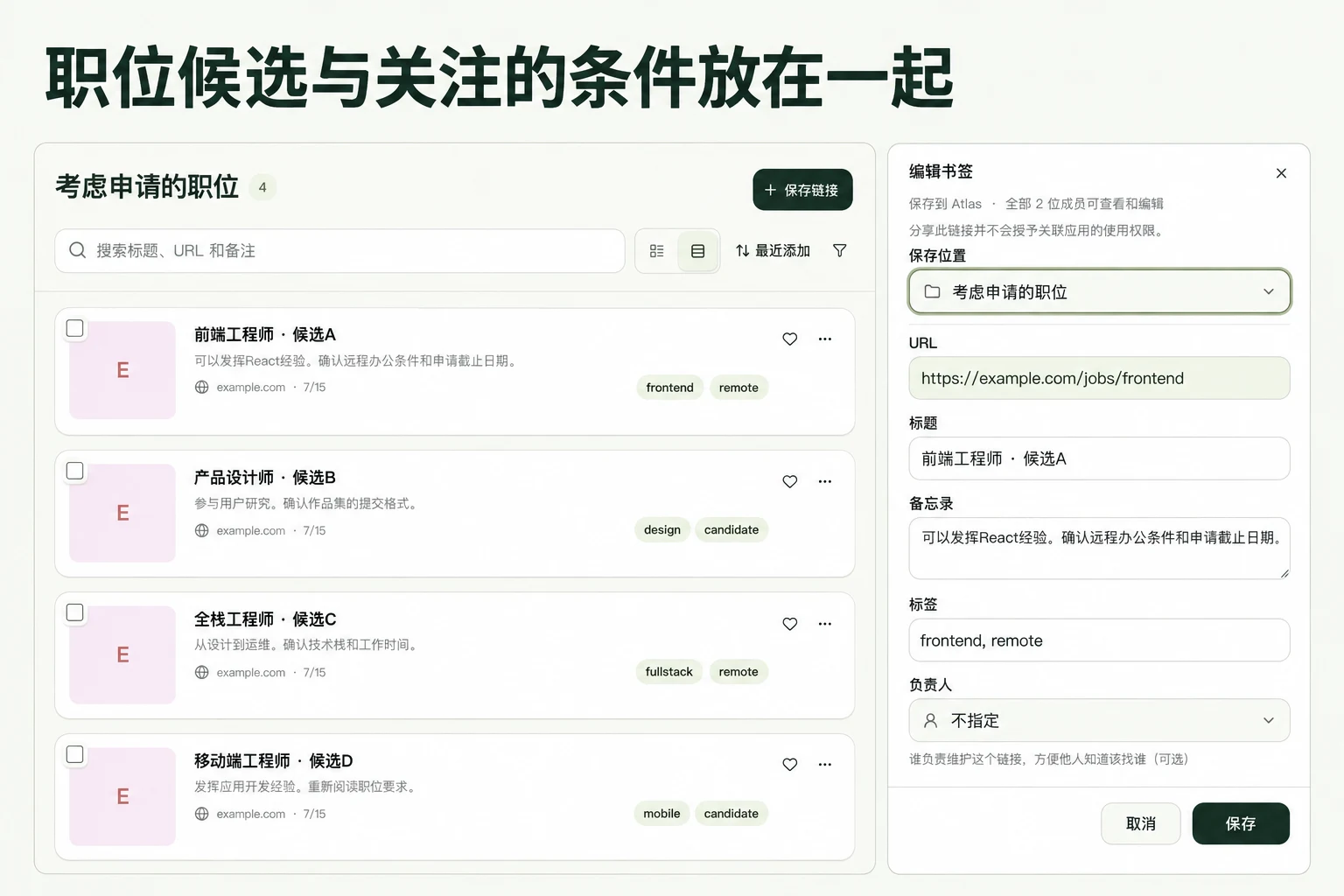1344x896 pixels.
Task: Select the mobile tag chip
Action: coord(661,814)
